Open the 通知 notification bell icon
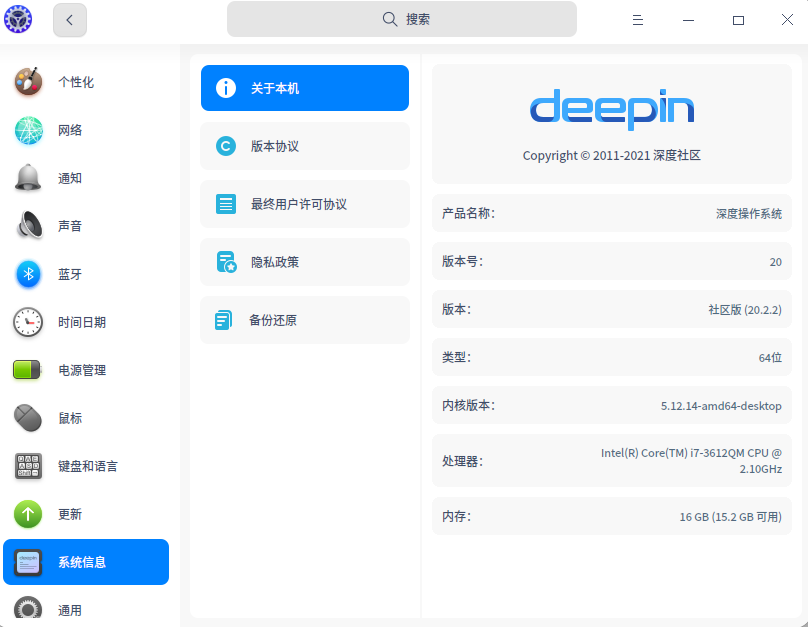Screen dimensions: 808x627 (x=28, y=178)
